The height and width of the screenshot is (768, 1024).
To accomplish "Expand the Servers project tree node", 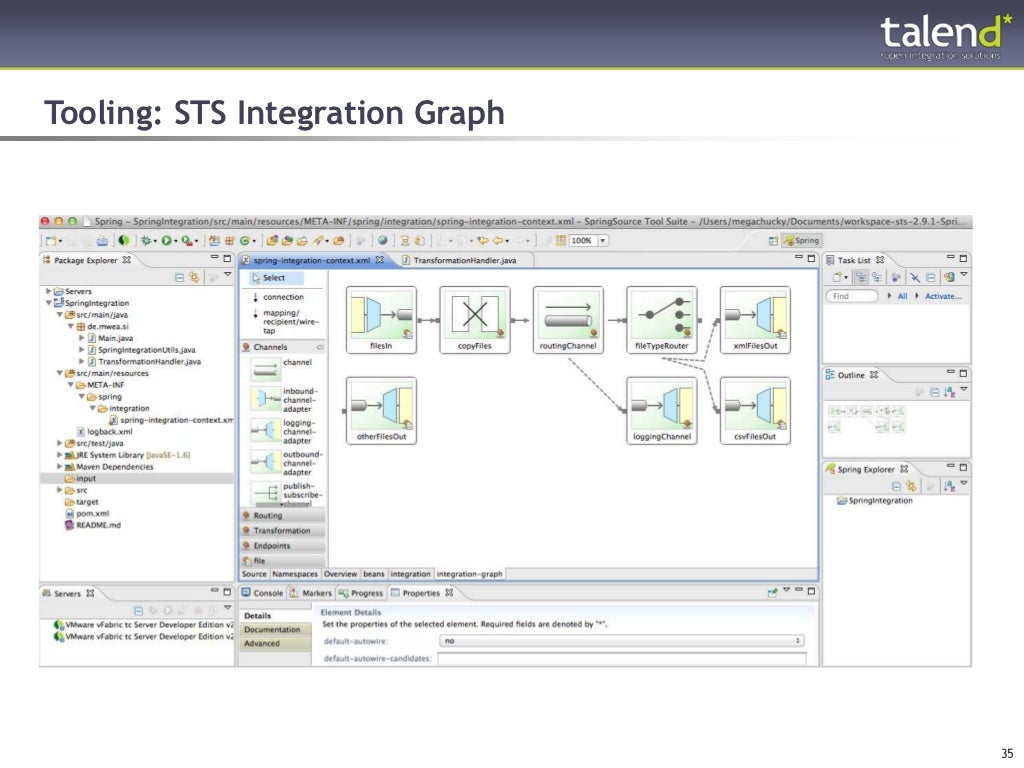I will pos(48,291).
